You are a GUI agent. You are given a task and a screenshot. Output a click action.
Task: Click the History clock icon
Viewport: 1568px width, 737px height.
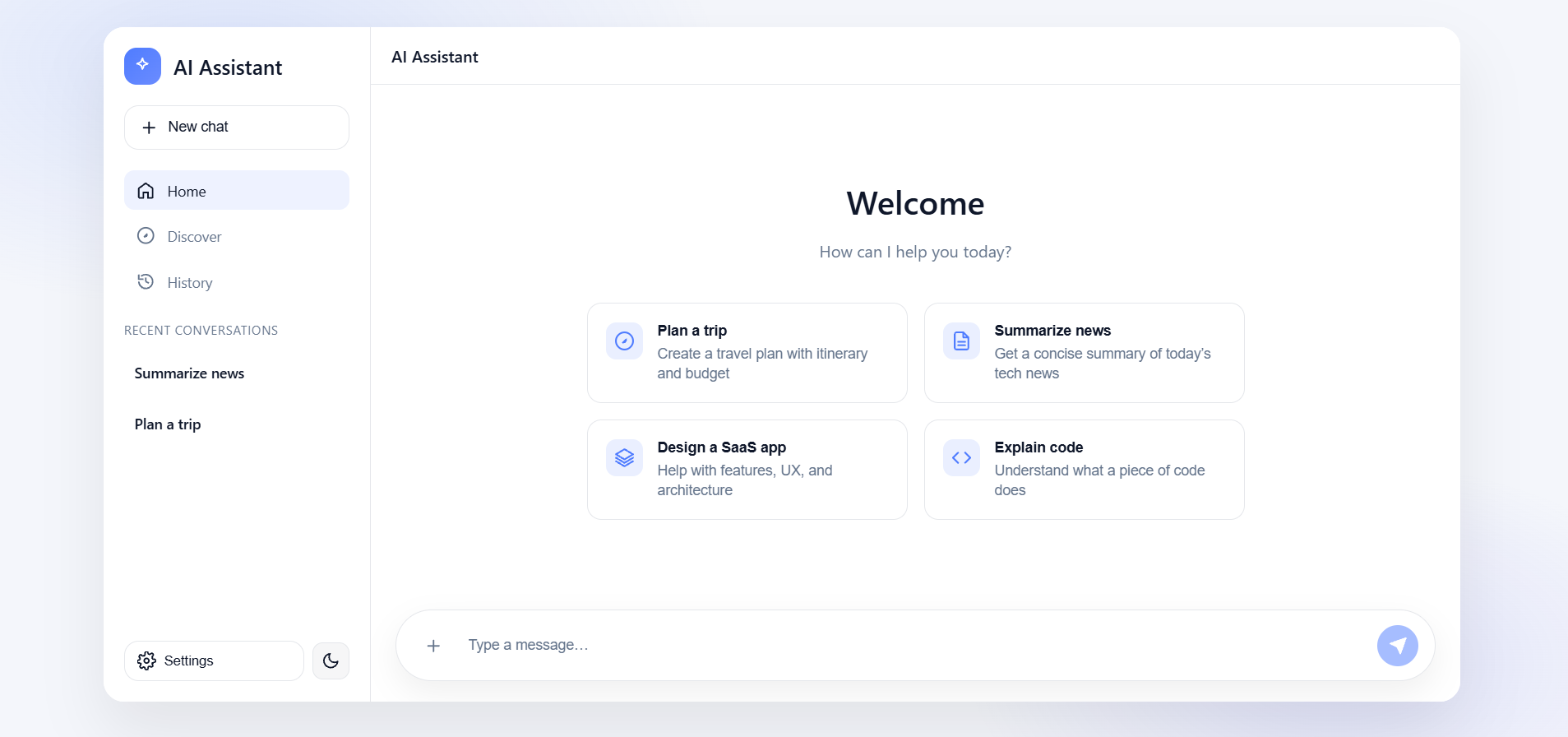point(146,282)
